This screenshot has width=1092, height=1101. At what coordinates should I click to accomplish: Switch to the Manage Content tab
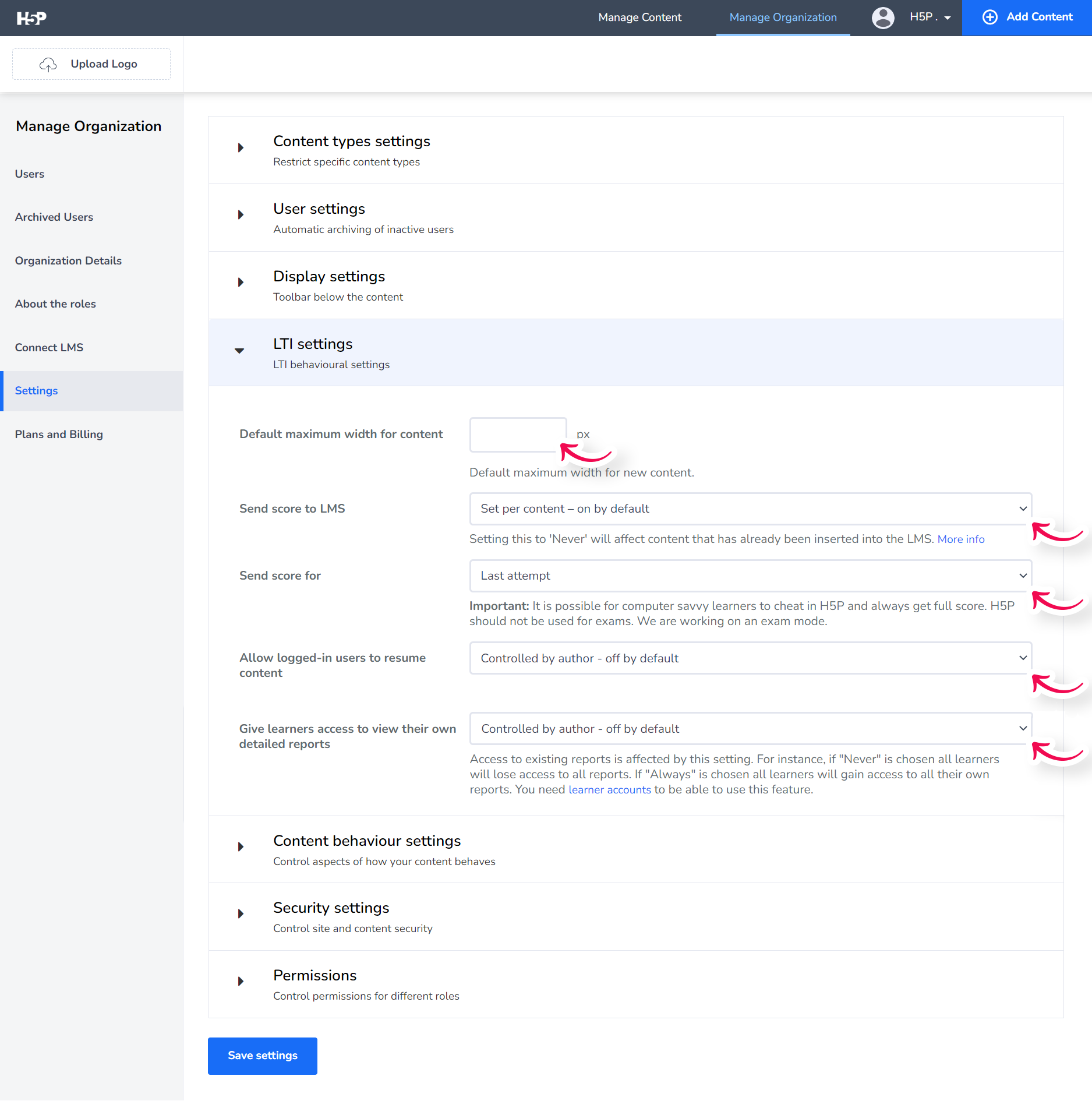pos(639,17)
